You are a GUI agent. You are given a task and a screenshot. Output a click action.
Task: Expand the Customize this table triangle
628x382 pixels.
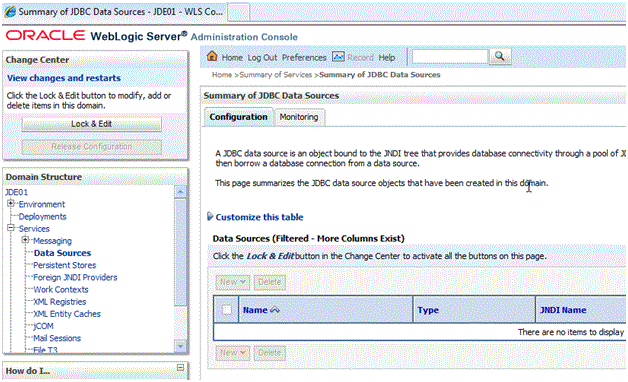tap(210, 217)
